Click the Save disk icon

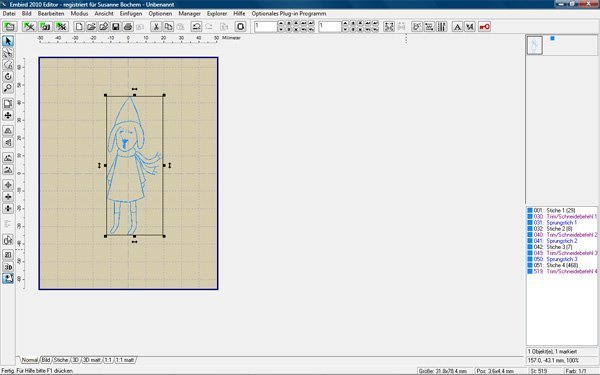(116, 26)
